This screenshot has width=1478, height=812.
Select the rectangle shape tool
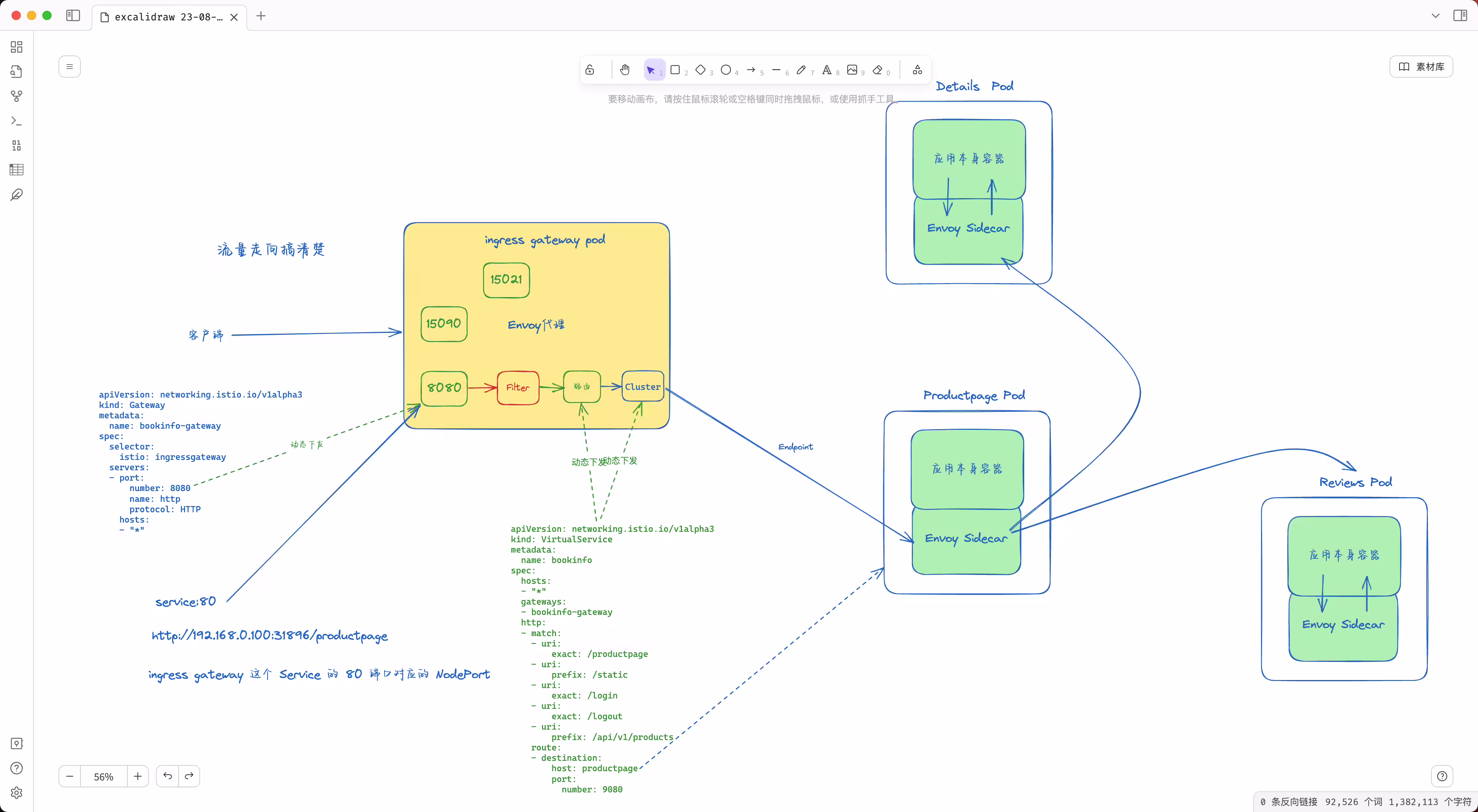(x=675, y=70)
